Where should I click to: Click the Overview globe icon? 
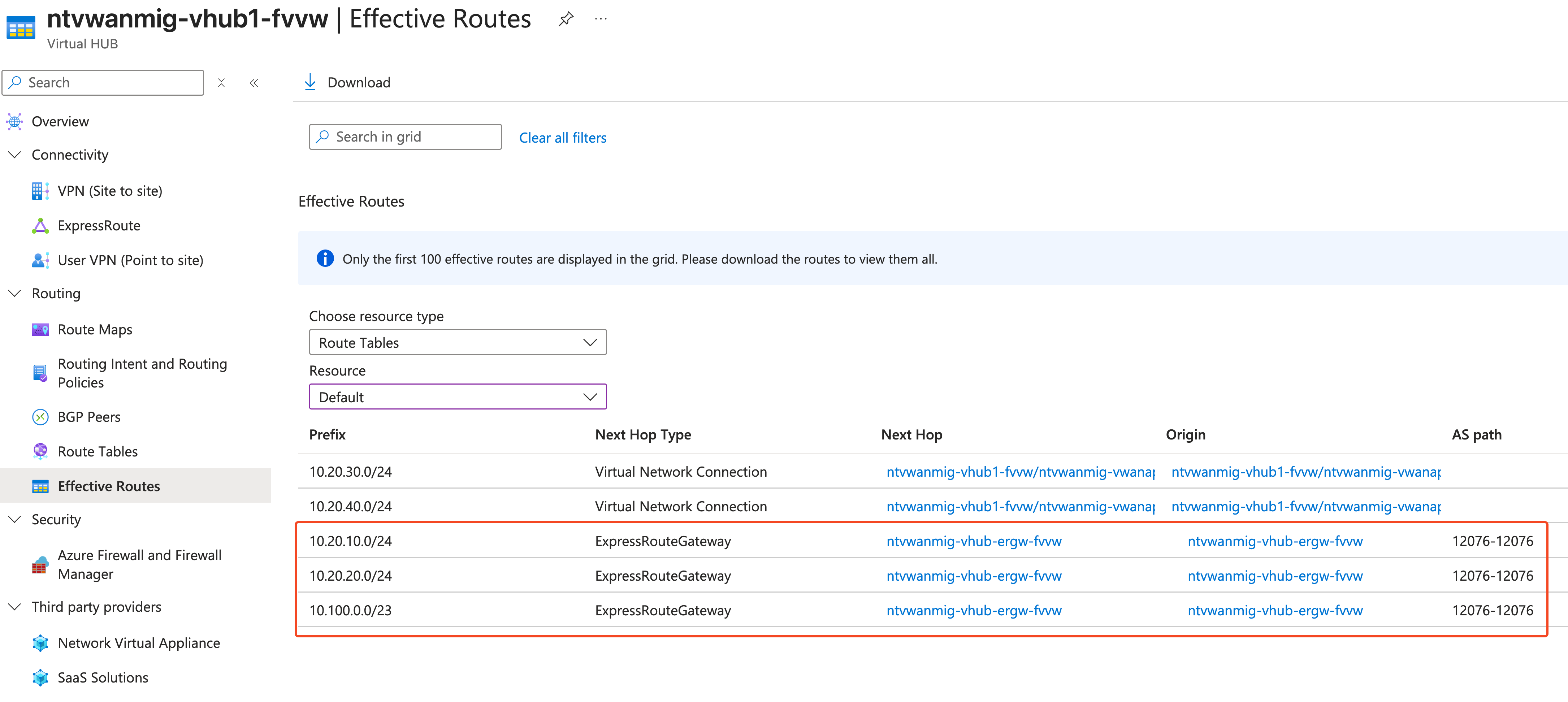[14, 122]
